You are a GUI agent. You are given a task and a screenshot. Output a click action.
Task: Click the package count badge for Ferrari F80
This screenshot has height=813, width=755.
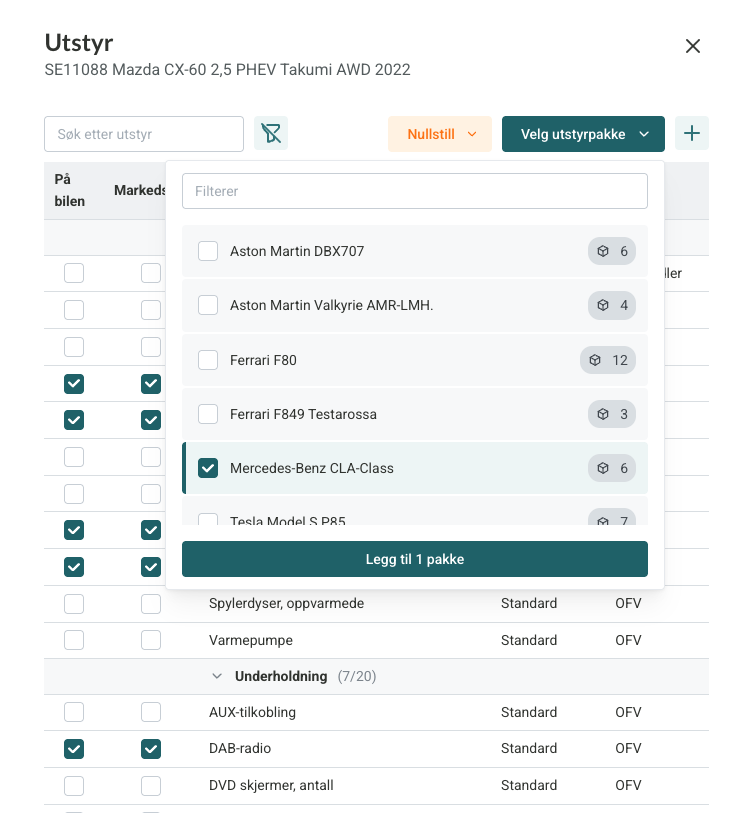608,360
